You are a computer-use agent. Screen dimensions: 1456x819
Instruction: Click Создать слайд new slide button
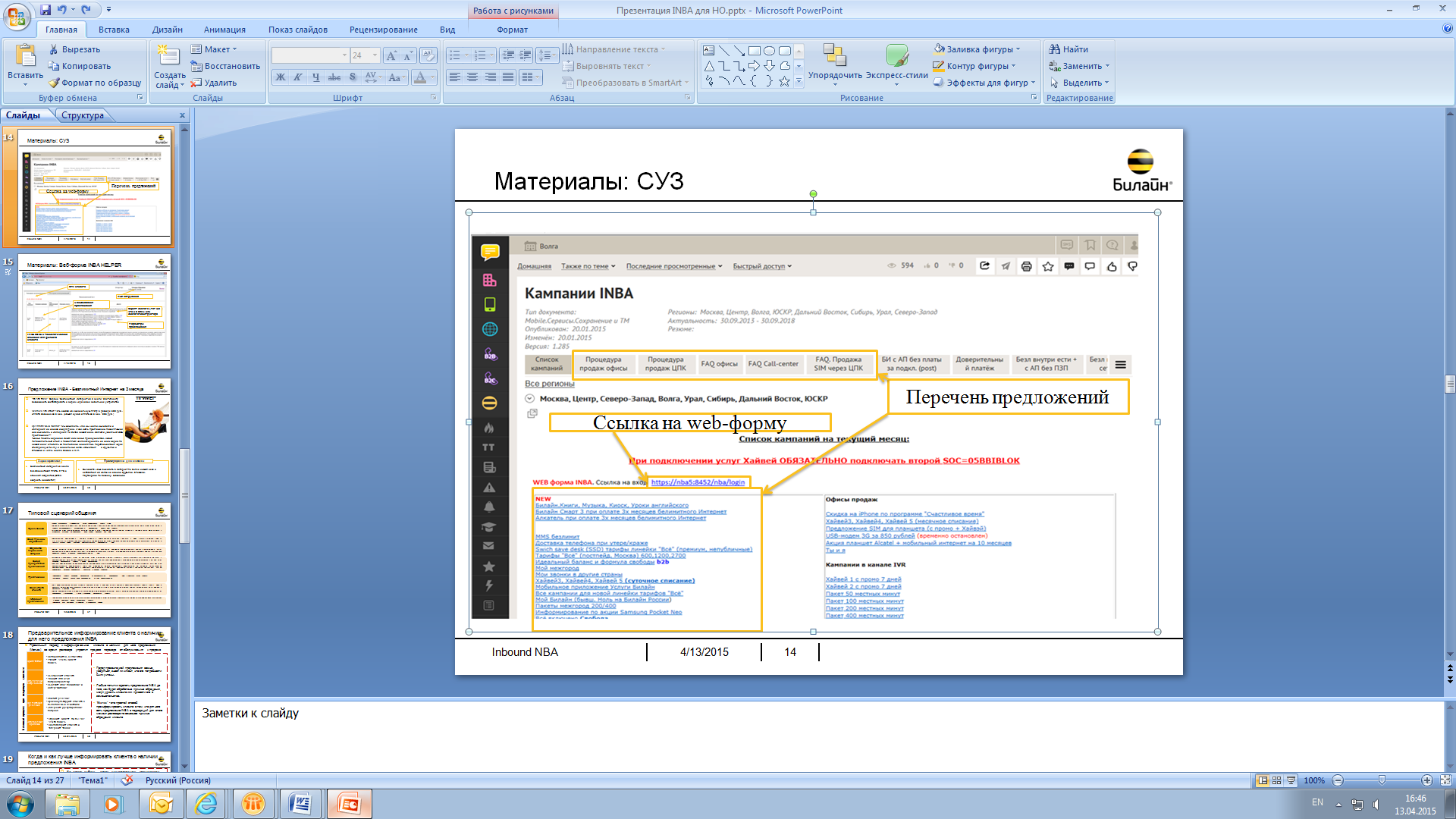click(x=169, y=67)
